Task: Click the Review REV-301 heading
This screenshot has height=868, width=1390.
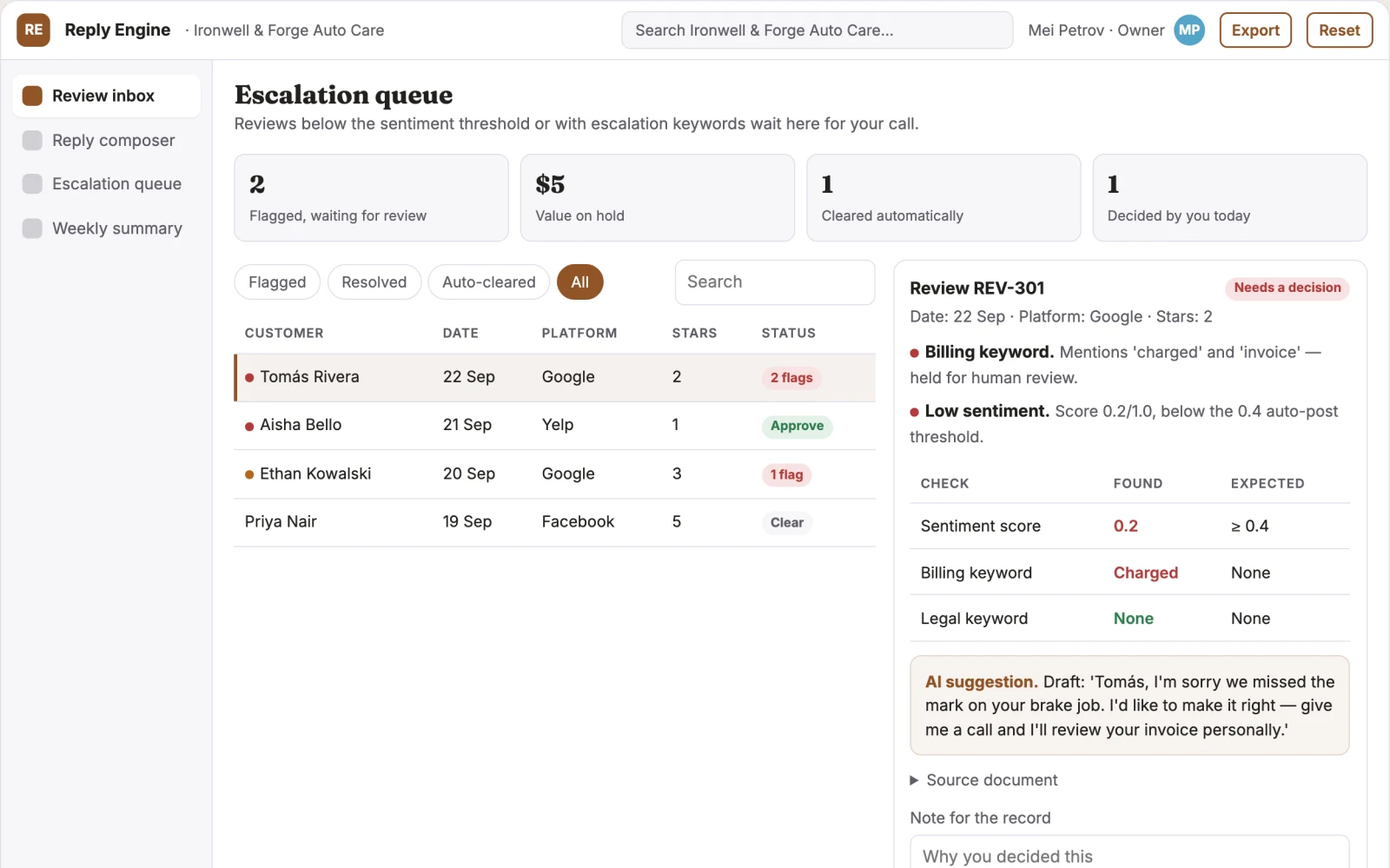Action: [x=976, y=288]
